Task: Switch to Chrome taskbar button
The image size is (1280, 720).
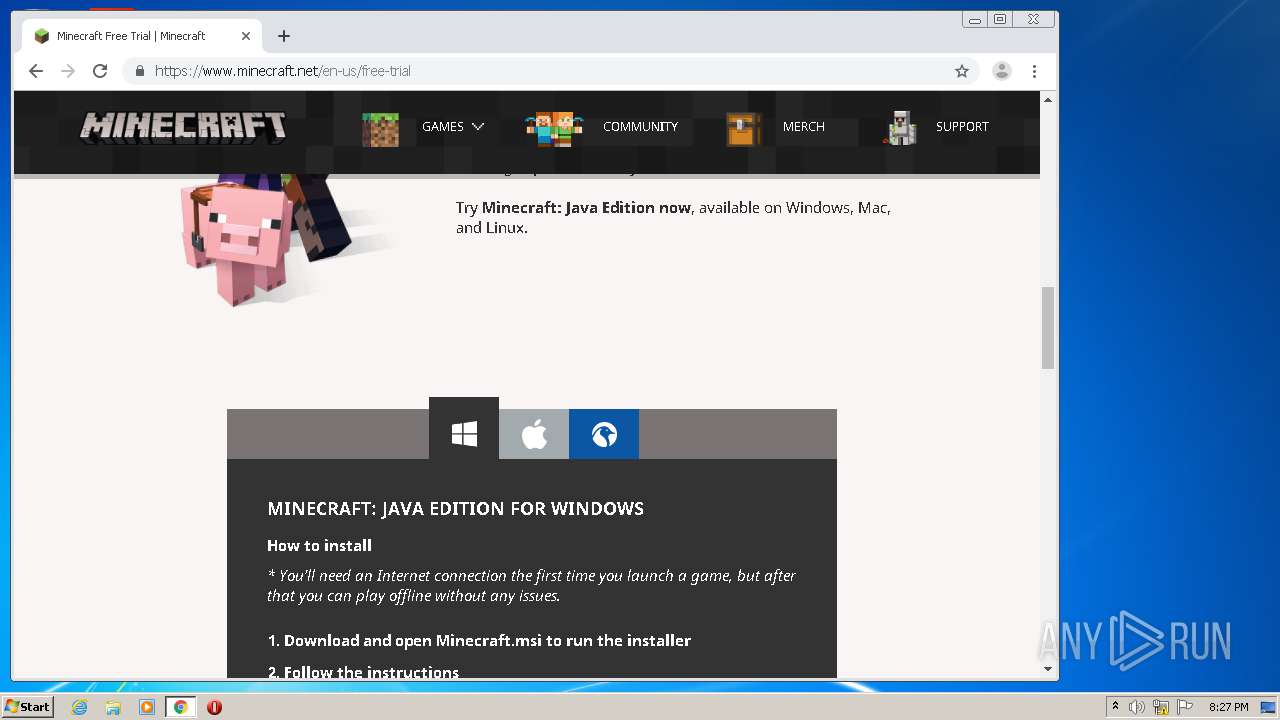Action: tap(181, 707)
